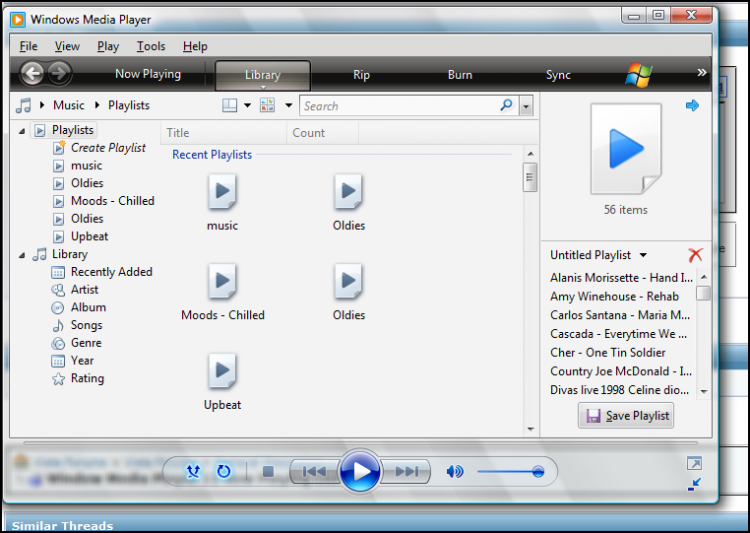Mute the sound with the speaker icon
750x533 pixels.
click(x=454, y=472)
